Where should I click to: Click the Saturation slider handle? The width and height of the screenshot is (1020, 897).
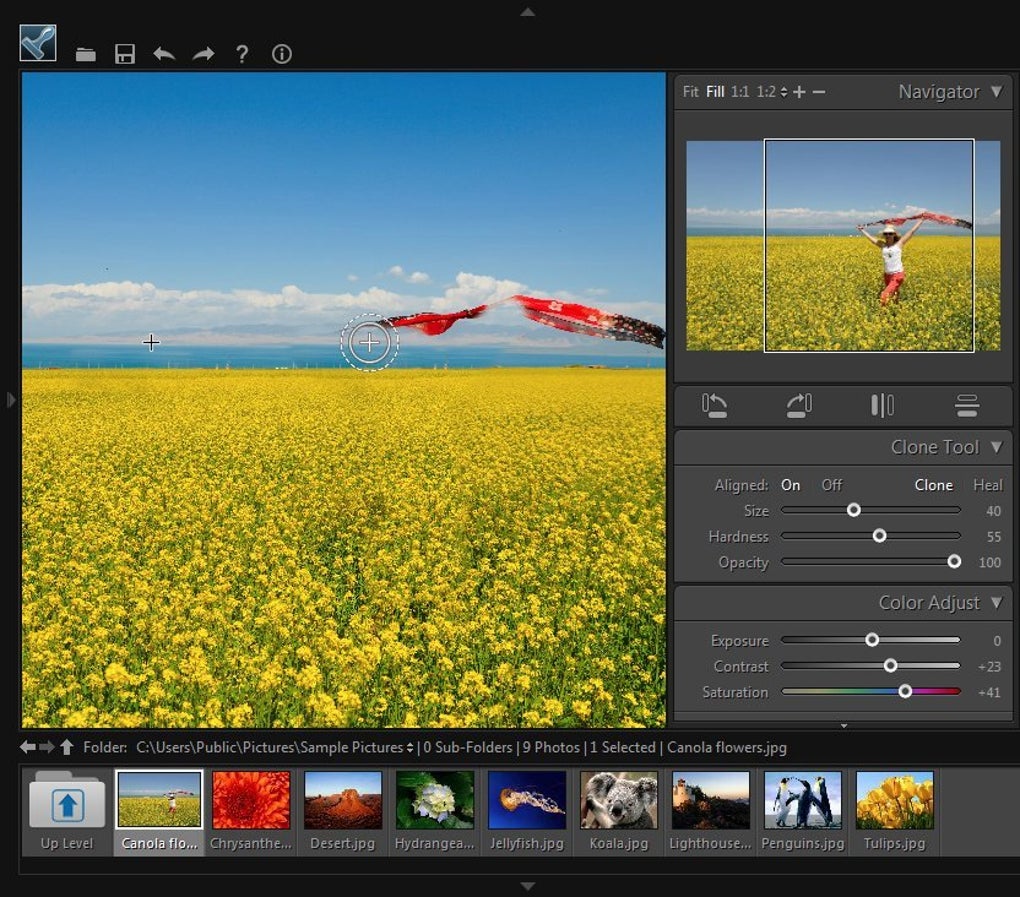point(905,691)
